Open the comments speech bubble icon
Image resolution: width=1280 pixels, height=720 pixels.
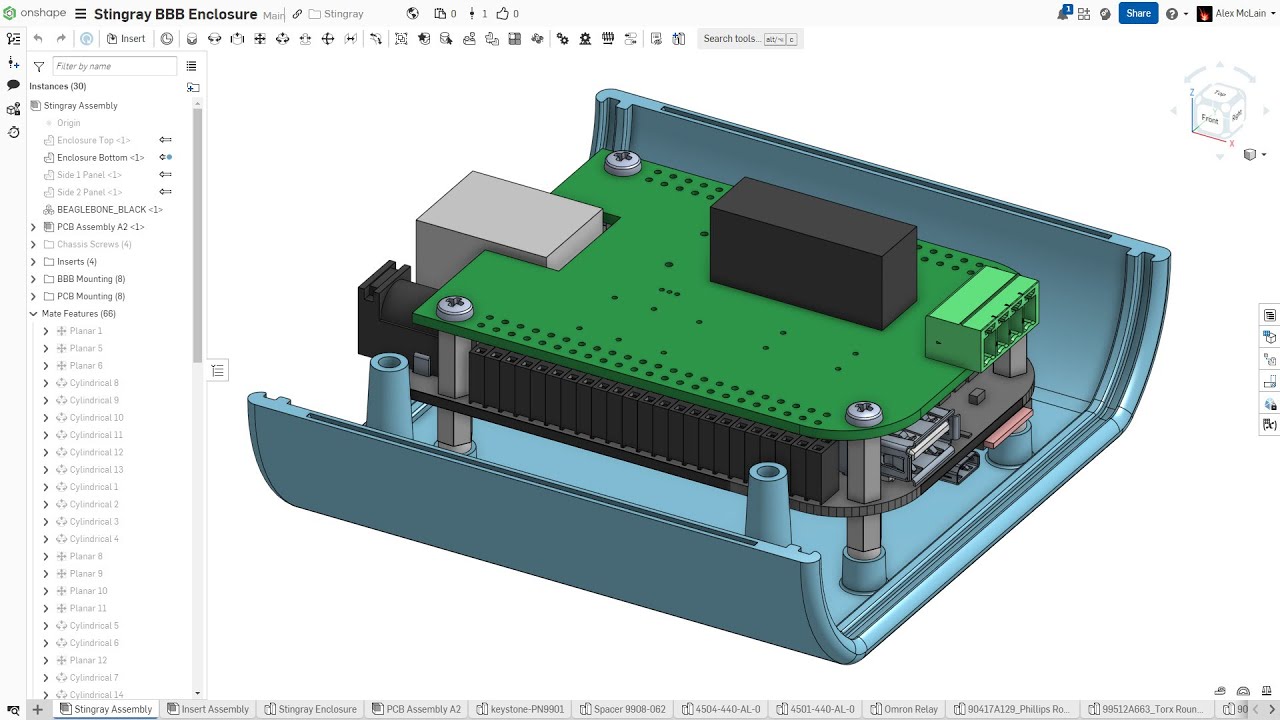(13, 85)
